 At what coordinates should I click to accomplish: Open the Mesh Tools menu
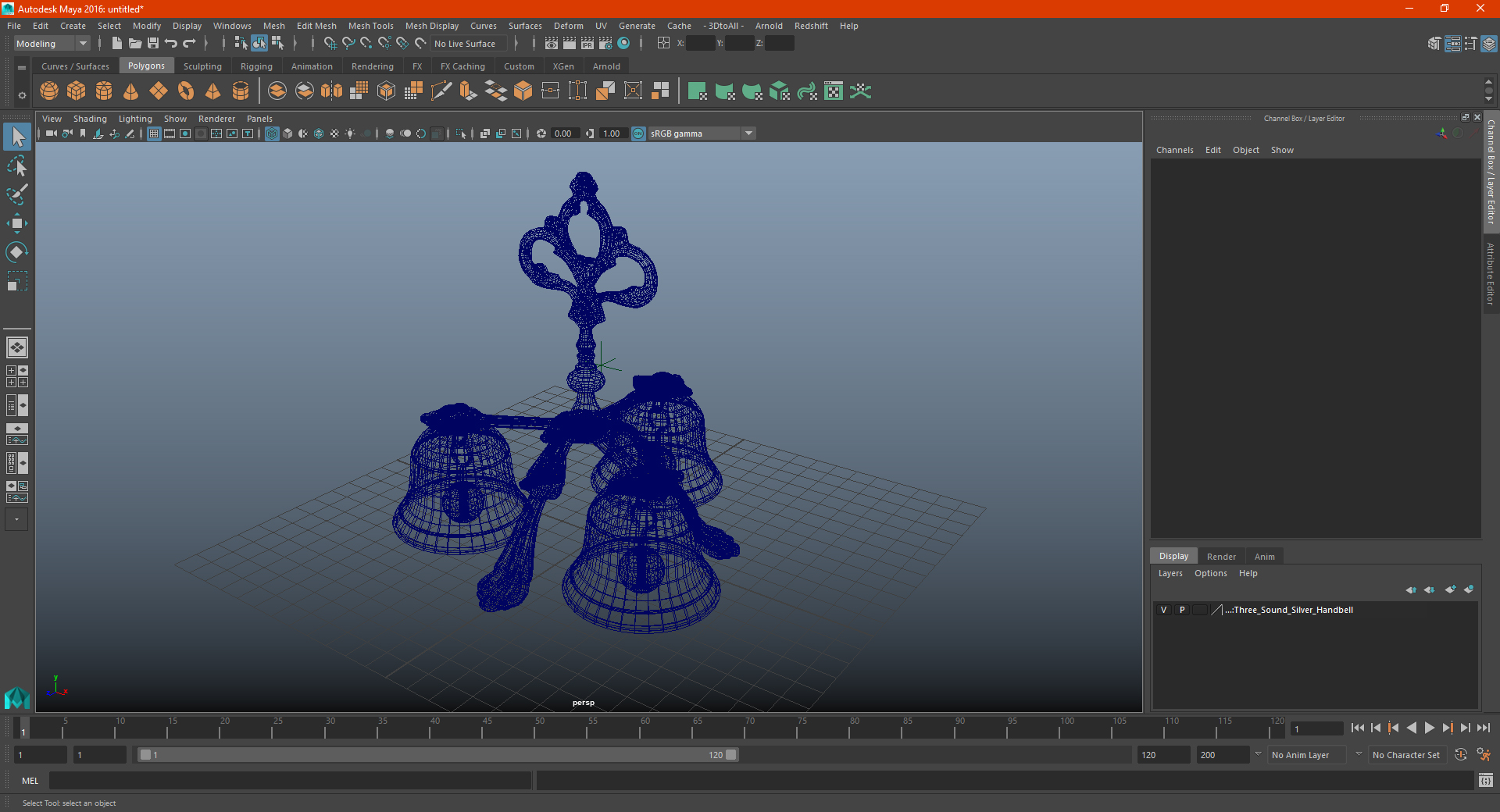click(x=370, y=26)
